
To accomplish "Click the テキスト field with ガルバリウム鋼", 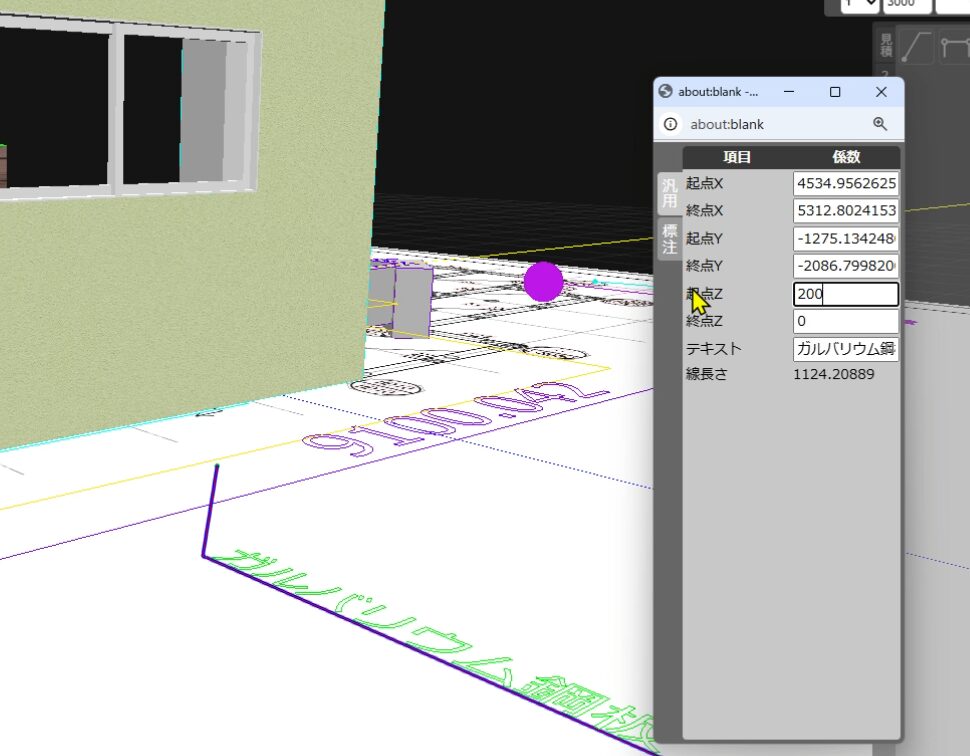I will click(x=845, y=349).
